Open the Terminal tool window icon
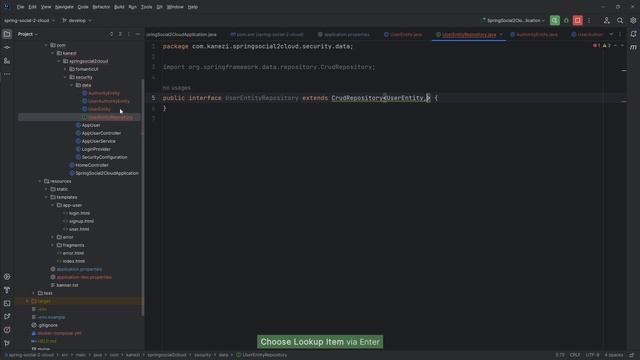The image size is (640, 360). point(7,303)
